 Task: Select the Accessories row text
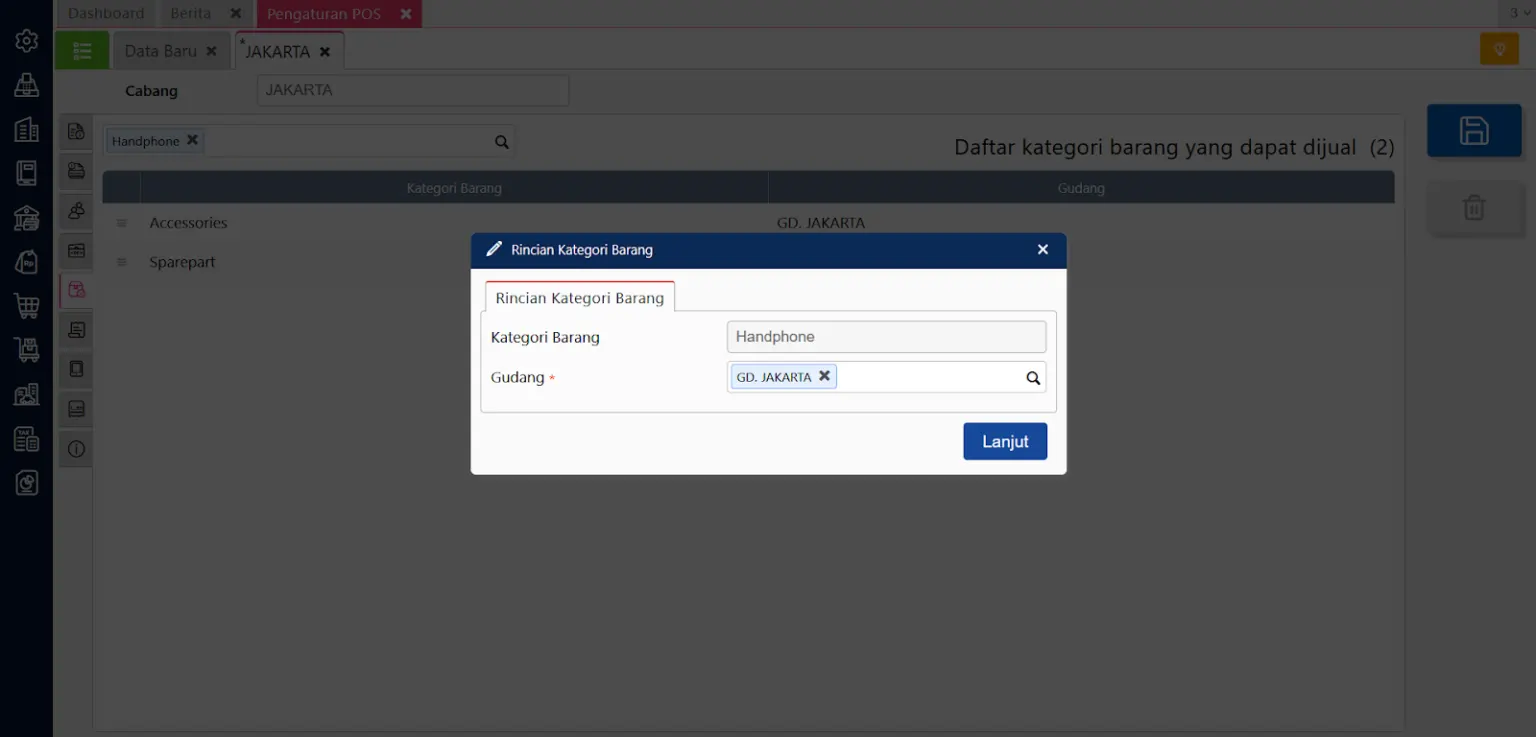pos(189,223)
